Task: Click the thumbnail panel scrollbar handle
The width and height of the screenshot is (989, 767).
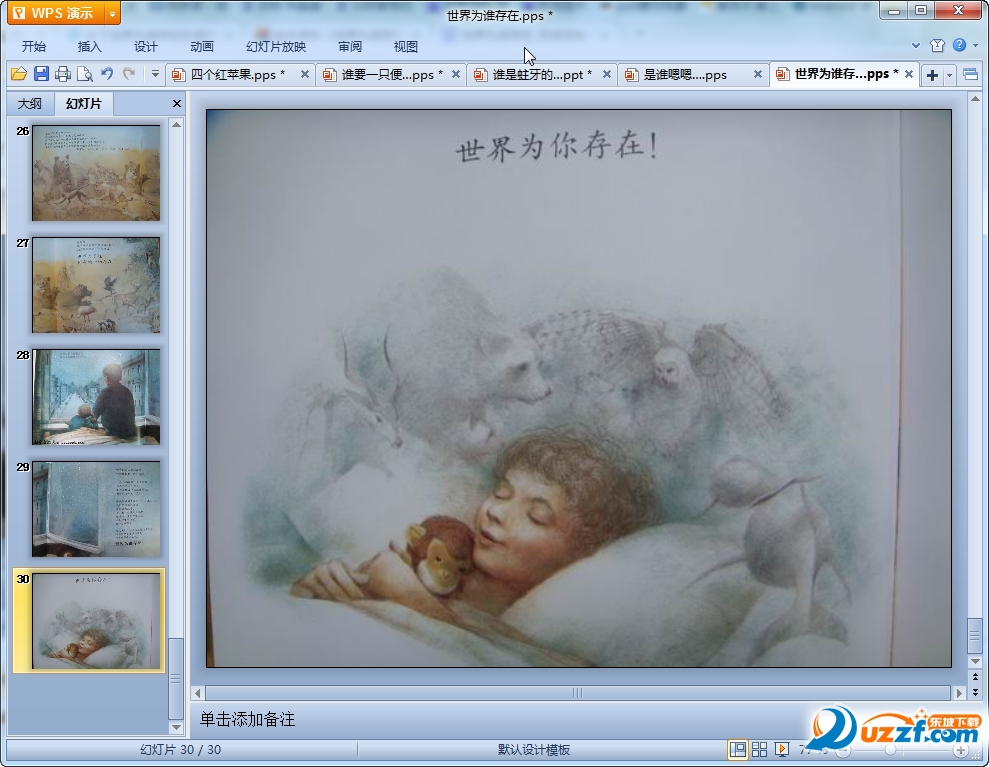Action: pyautogui.click(x=177, y=679)
